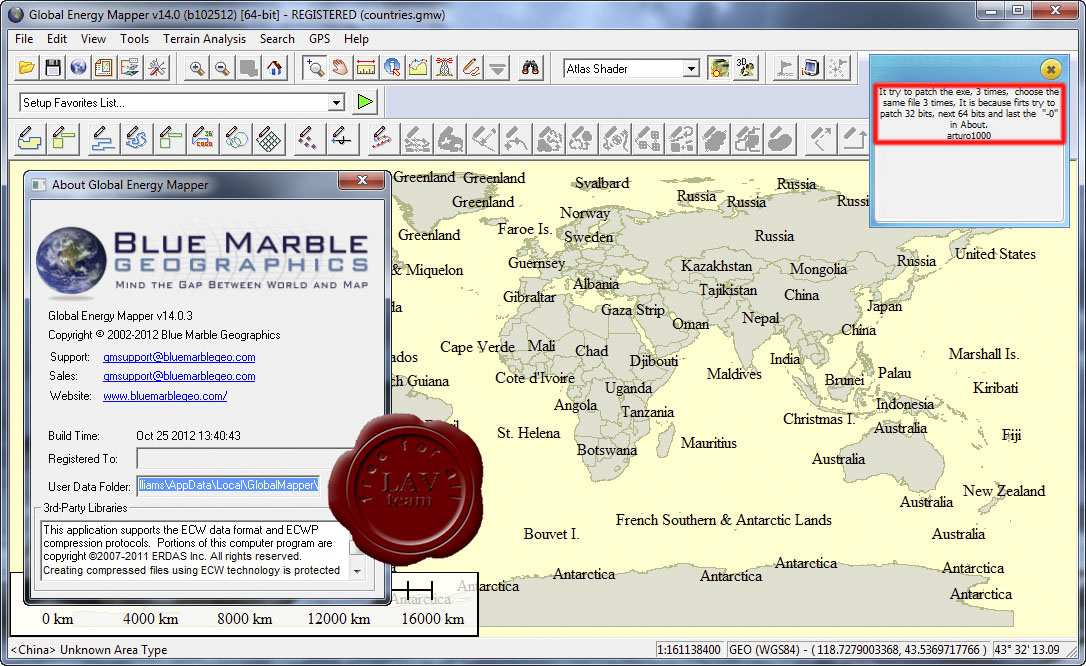The image size is (1086, 666).
Task: Click the Japan label on the map
Action: tap(884, 306)
